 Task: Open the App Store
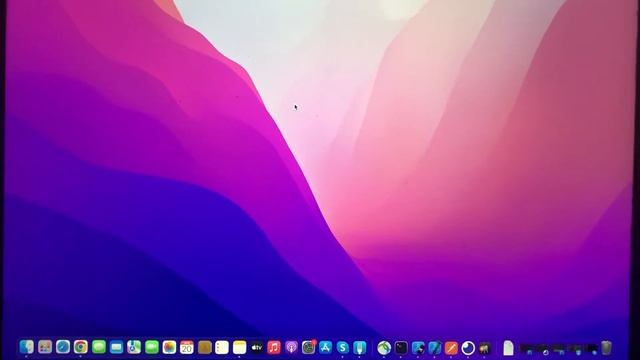pyautogui.click(x=325, y=347)
